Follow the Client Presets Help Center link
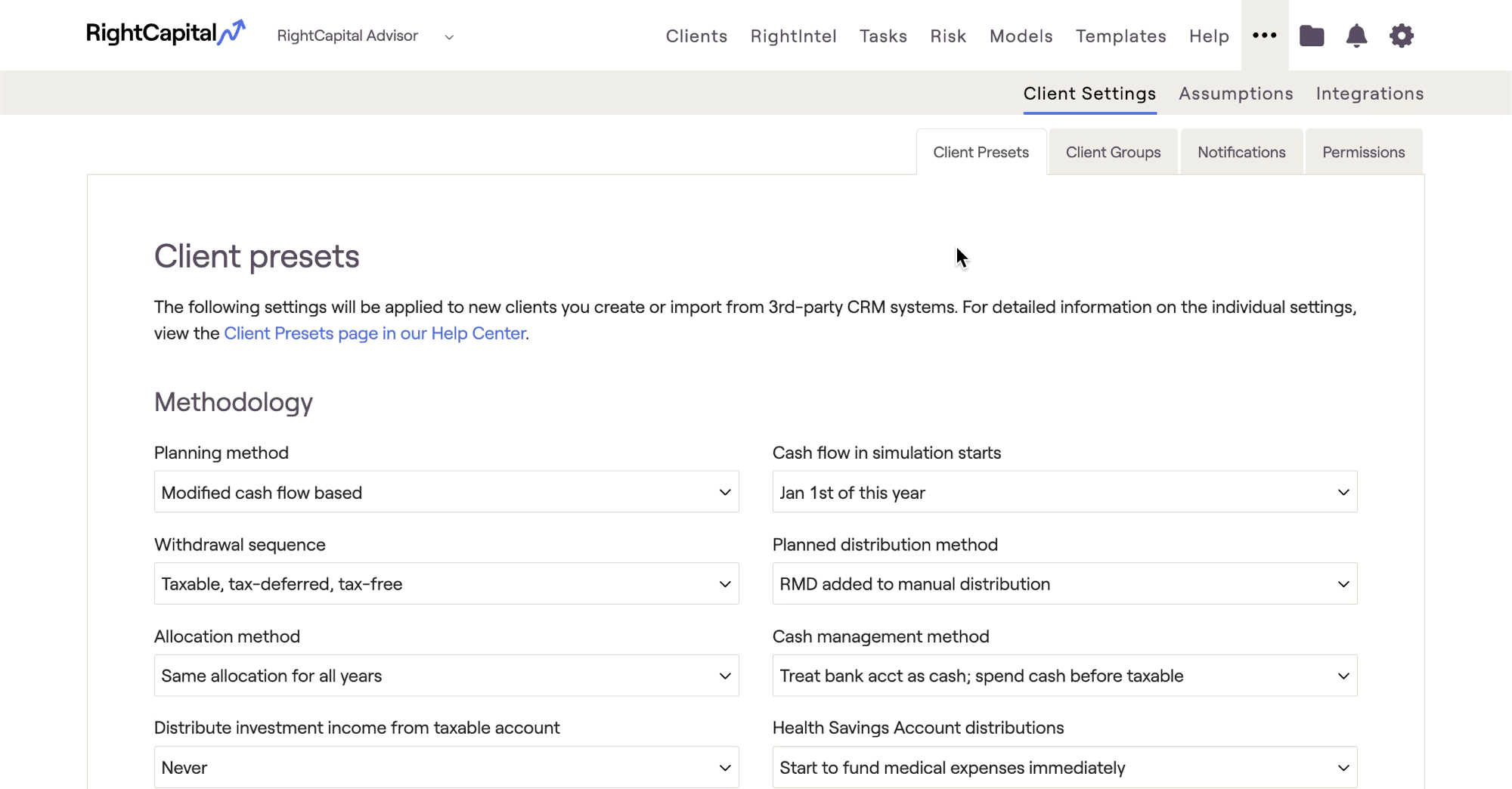The width and height of the screenshot is (1512, 789). 375,333
